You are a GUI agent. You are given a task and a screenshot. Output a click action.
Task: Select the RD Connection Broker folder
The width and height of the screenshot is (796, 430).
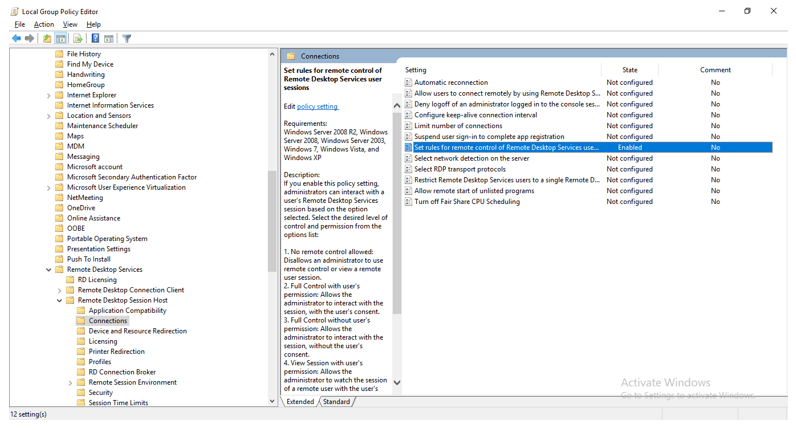point(122,372)
